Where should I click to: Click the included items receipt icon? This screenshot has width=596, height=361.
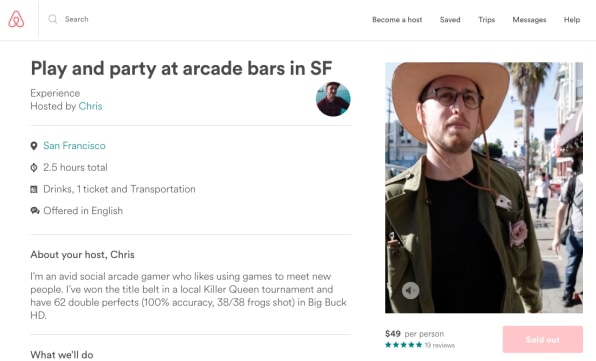(34, 189)
